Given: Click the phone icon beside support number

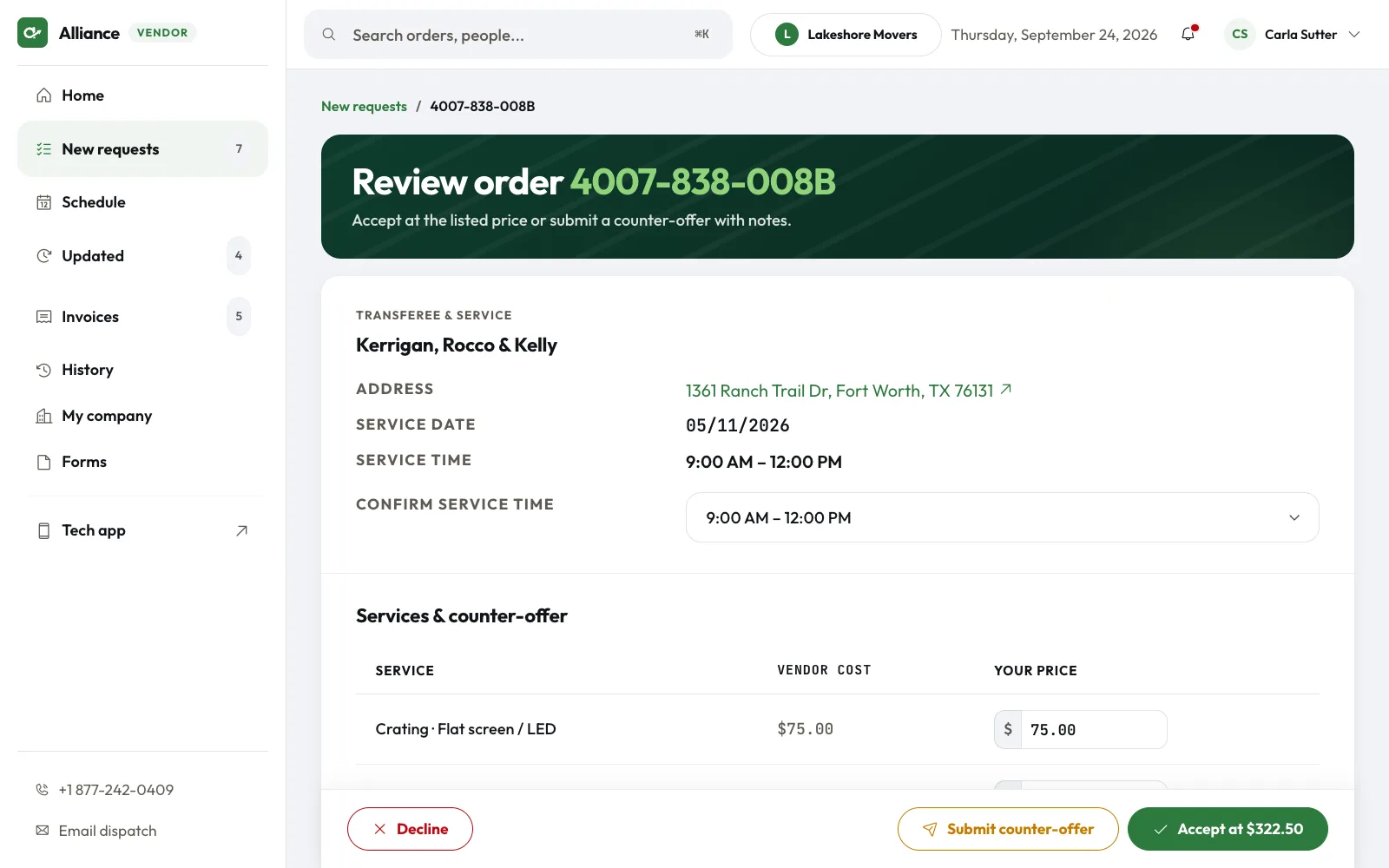Looking at the screenshot, I should coord(42,790).
